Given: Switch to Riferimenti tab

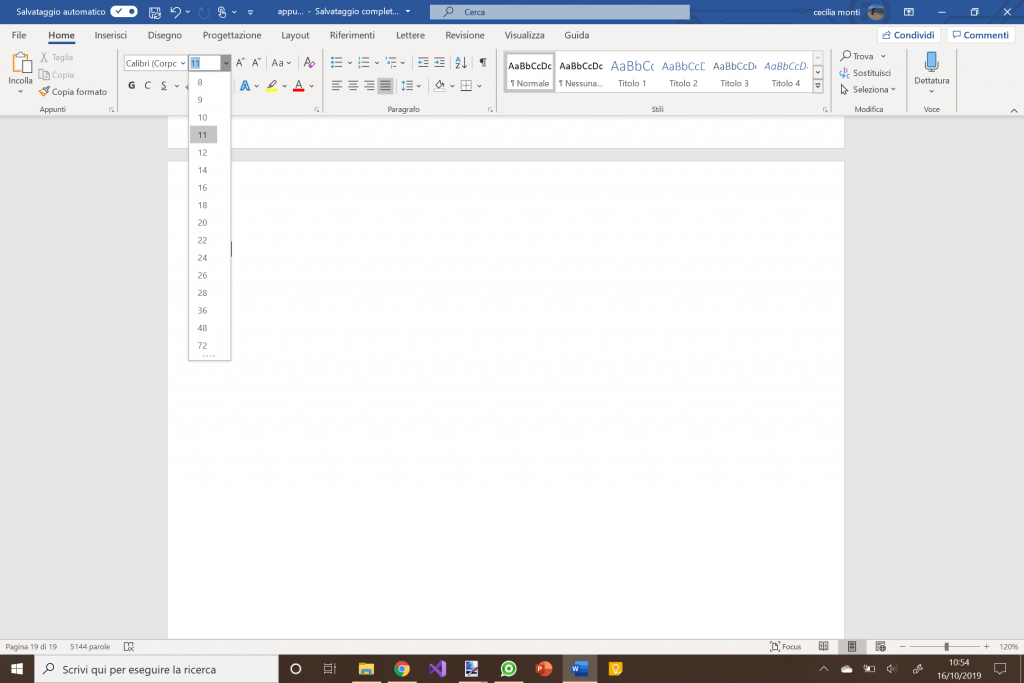Looking at the screenshot, I should (x=352, y=35).
